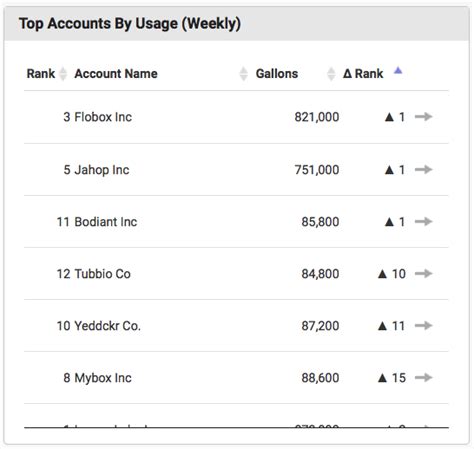
Task: Click rank change ▲ 1 for Jahop Inc
Action: [x=395, y=170]
